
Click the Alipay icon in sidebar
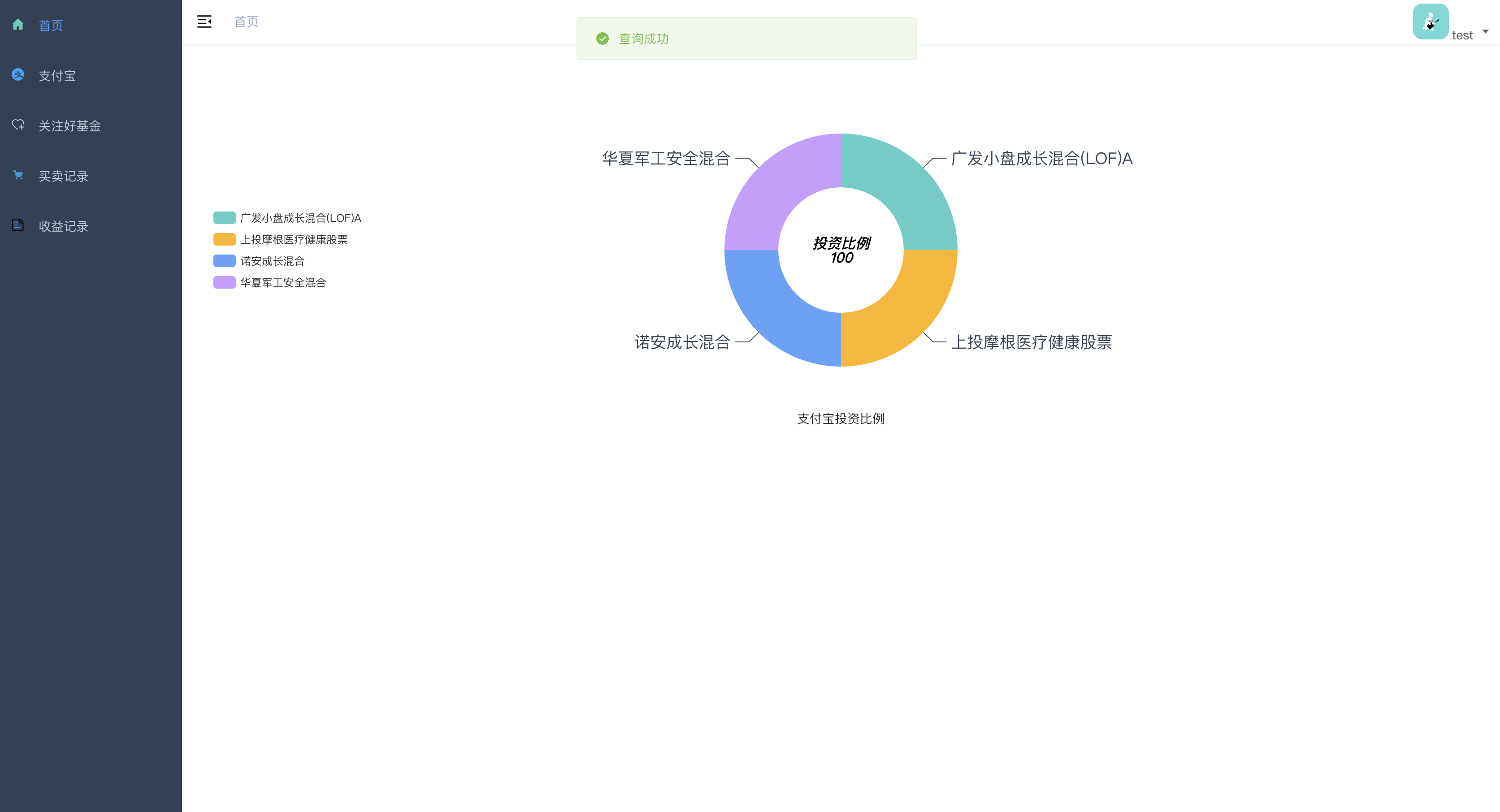pos(18,74)
